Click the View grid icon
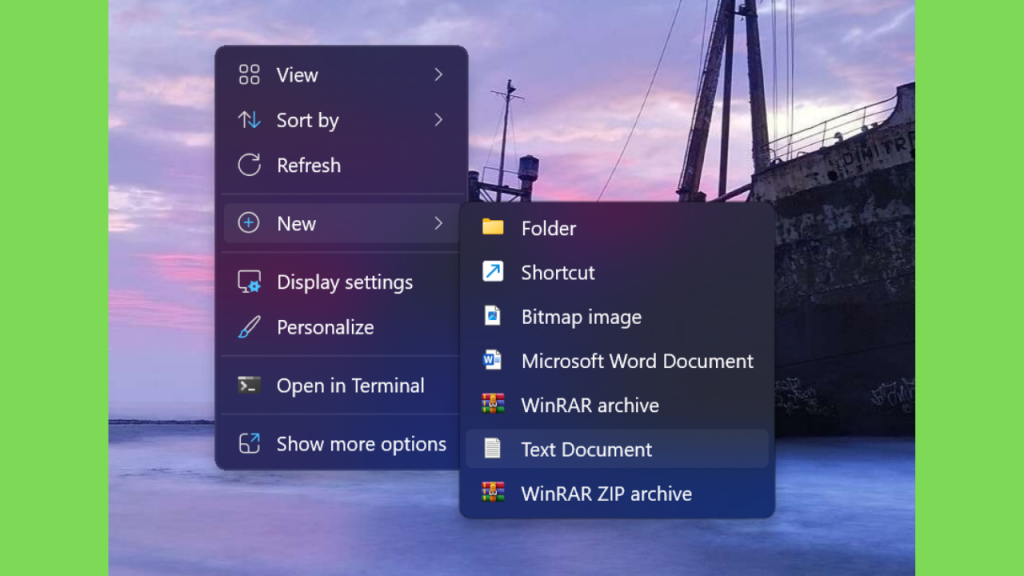 [x=249, y=75]
